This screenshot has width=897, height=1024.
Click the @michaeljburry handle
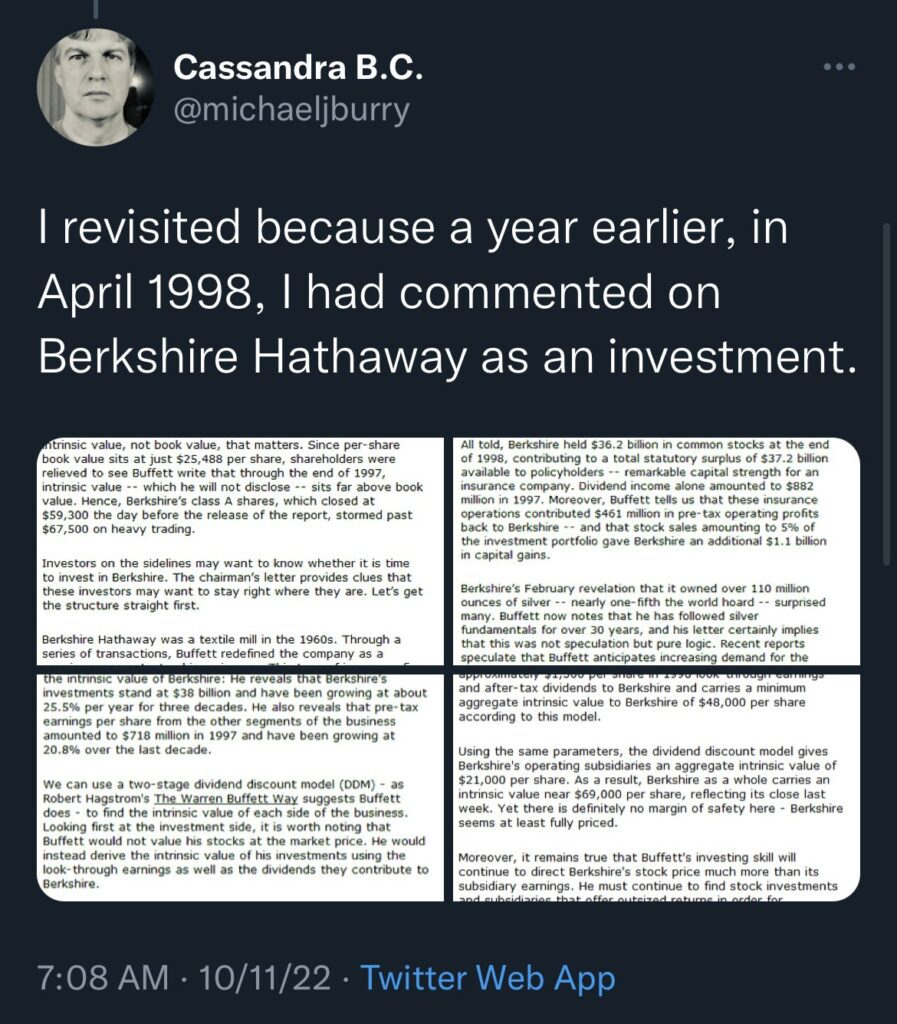291,109
